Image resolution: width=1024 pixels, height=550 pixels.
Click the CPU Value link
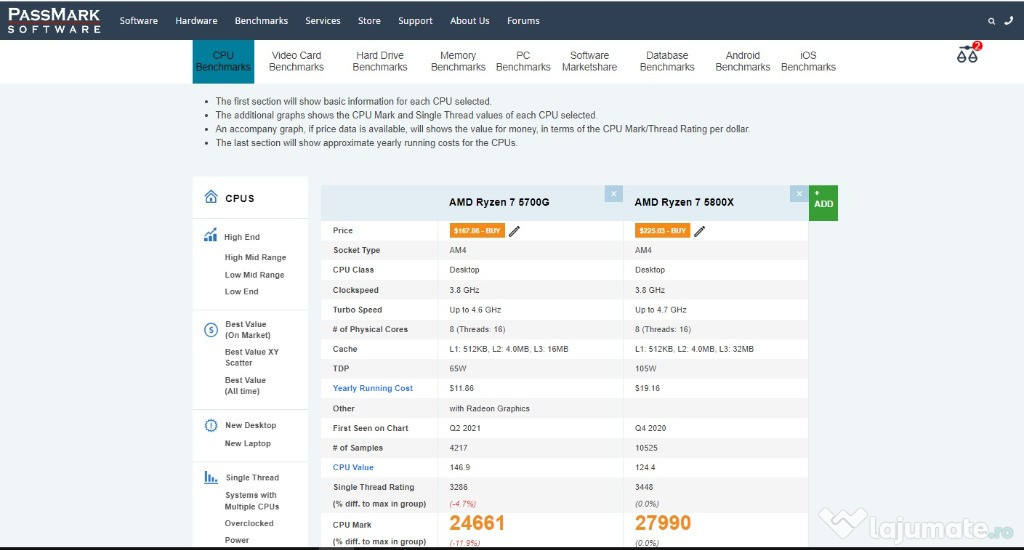pos(353,468)
